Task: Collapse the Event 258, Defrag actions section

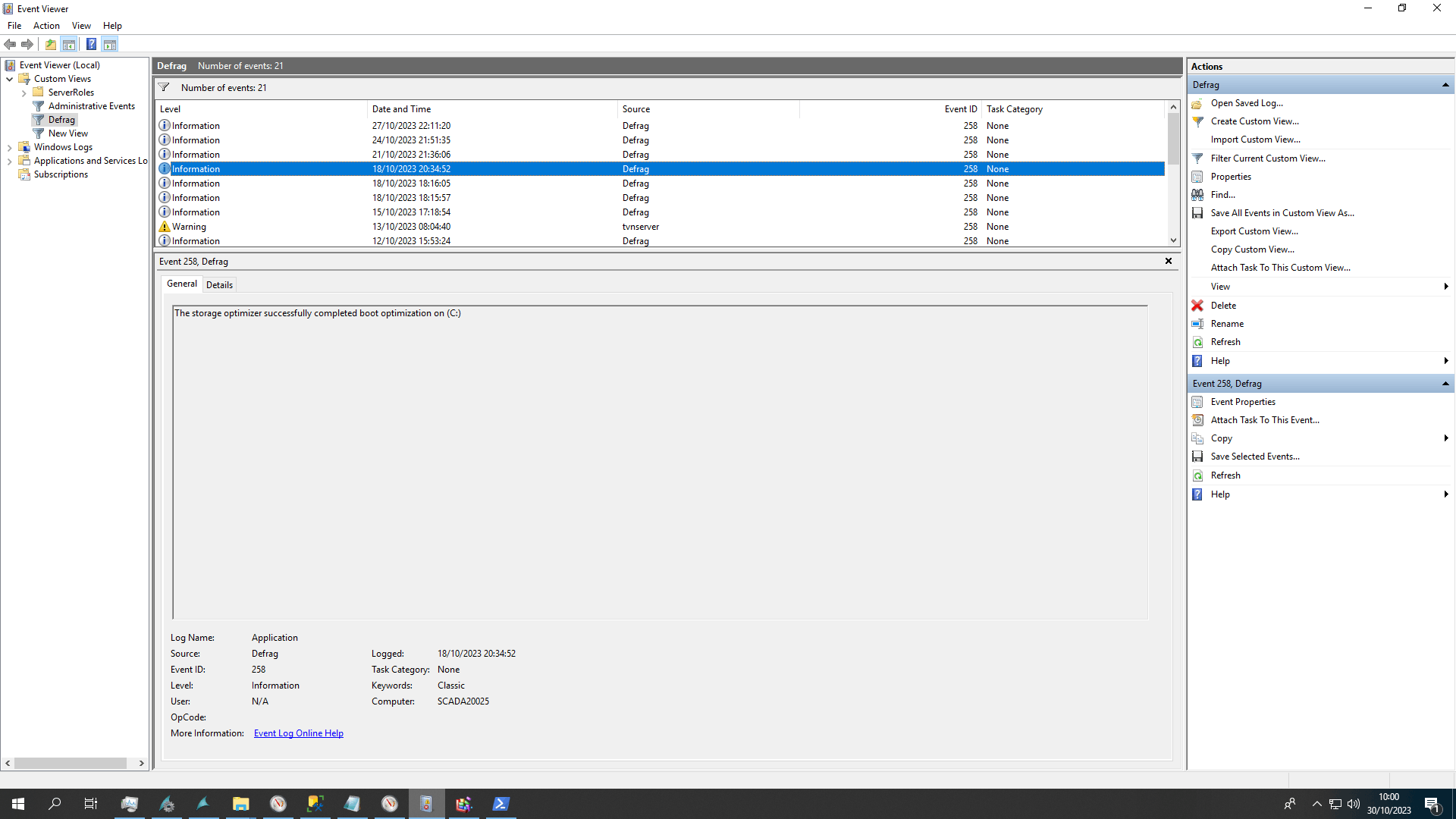Action: point(1445,384)
